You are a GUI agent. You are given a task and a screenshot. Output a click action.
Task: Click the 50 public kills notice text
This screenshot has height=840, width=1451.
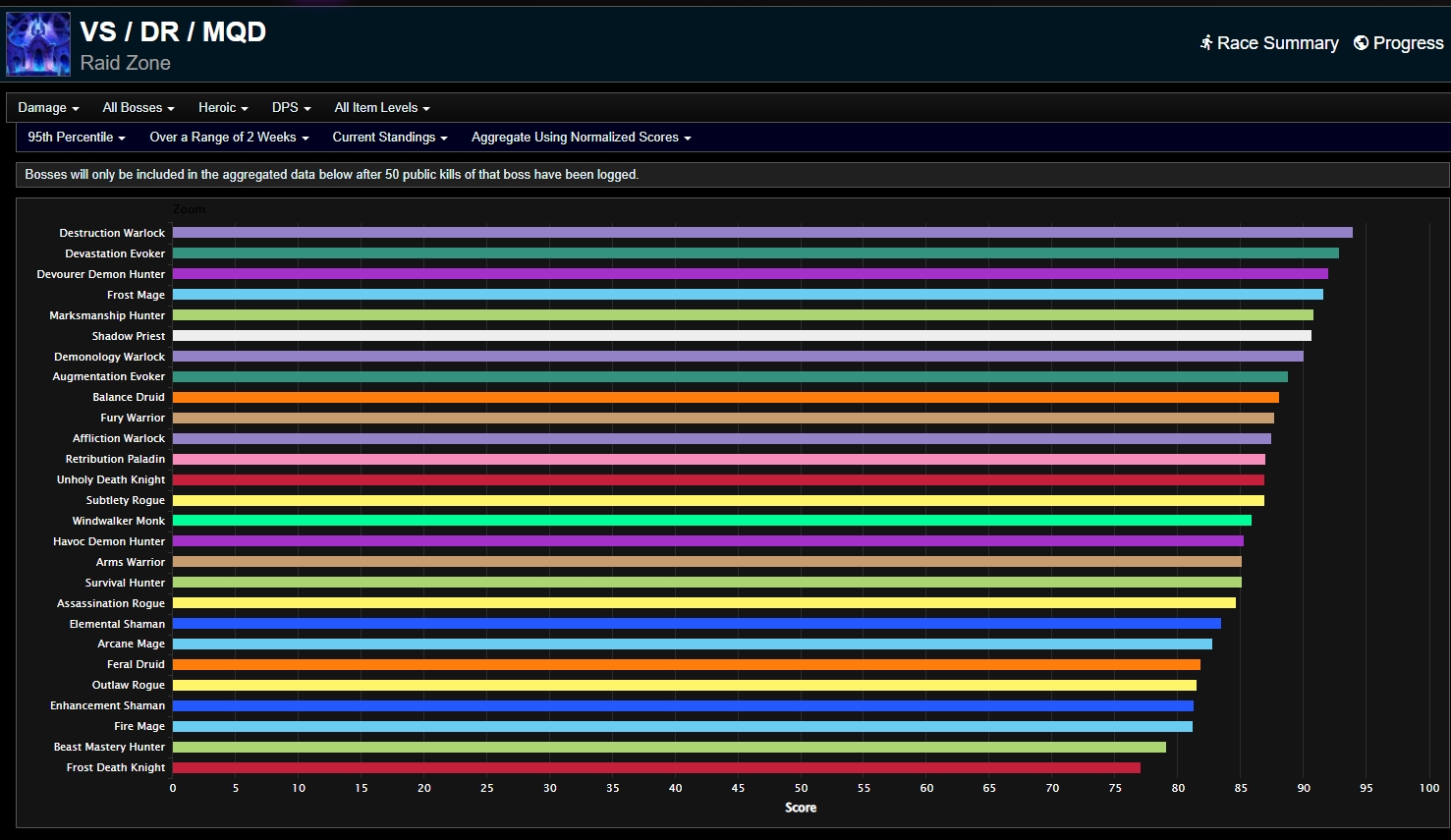coord(332,175)
